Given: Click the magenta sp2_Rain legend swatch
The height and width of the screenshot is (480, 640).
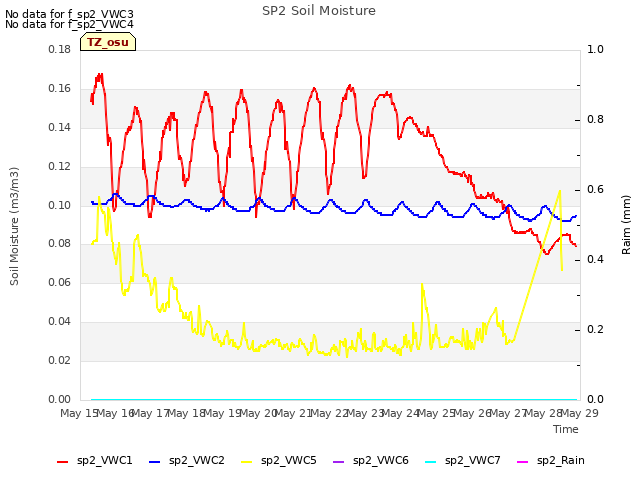Looking at the screenshot, I should coord(522,462).
